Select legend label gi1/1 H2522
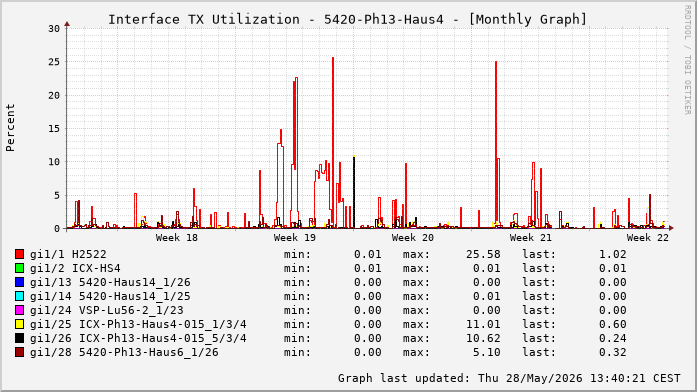This screenshot has width=697, height=392. coord(68,254)
